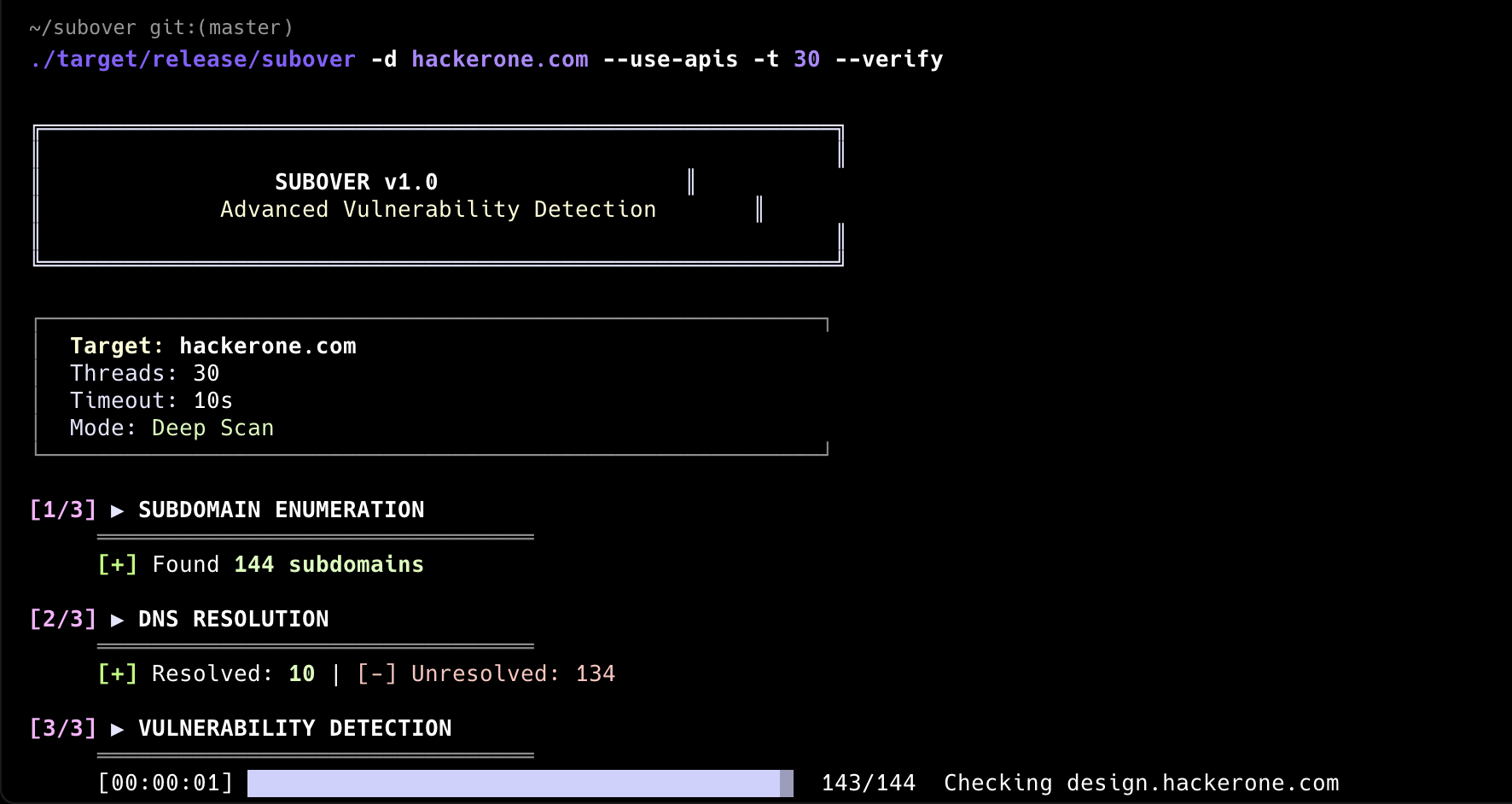Click the arrow beside DNS RESOLUTION
The width and height of the screenshot is (1512, 804).
pyautogui.click(x=118, y=620)
